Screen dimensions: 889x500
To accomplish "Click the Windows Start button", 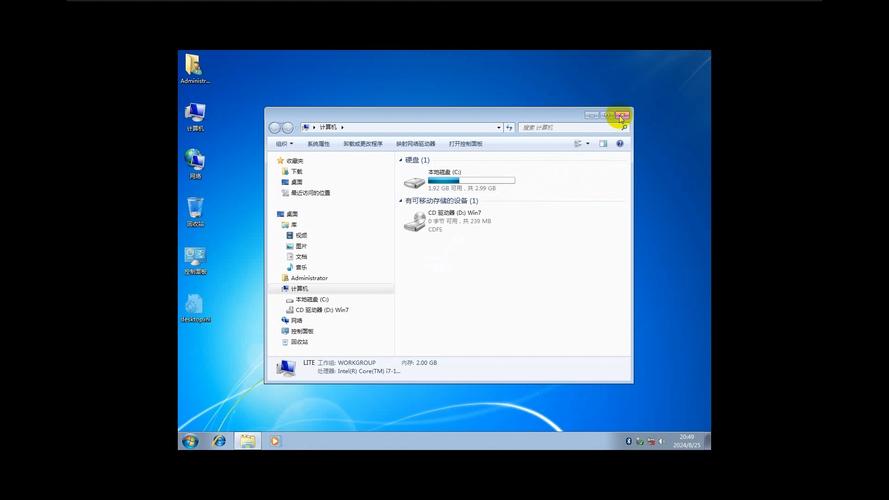I will pyautogui.click(x=190, y=441).
